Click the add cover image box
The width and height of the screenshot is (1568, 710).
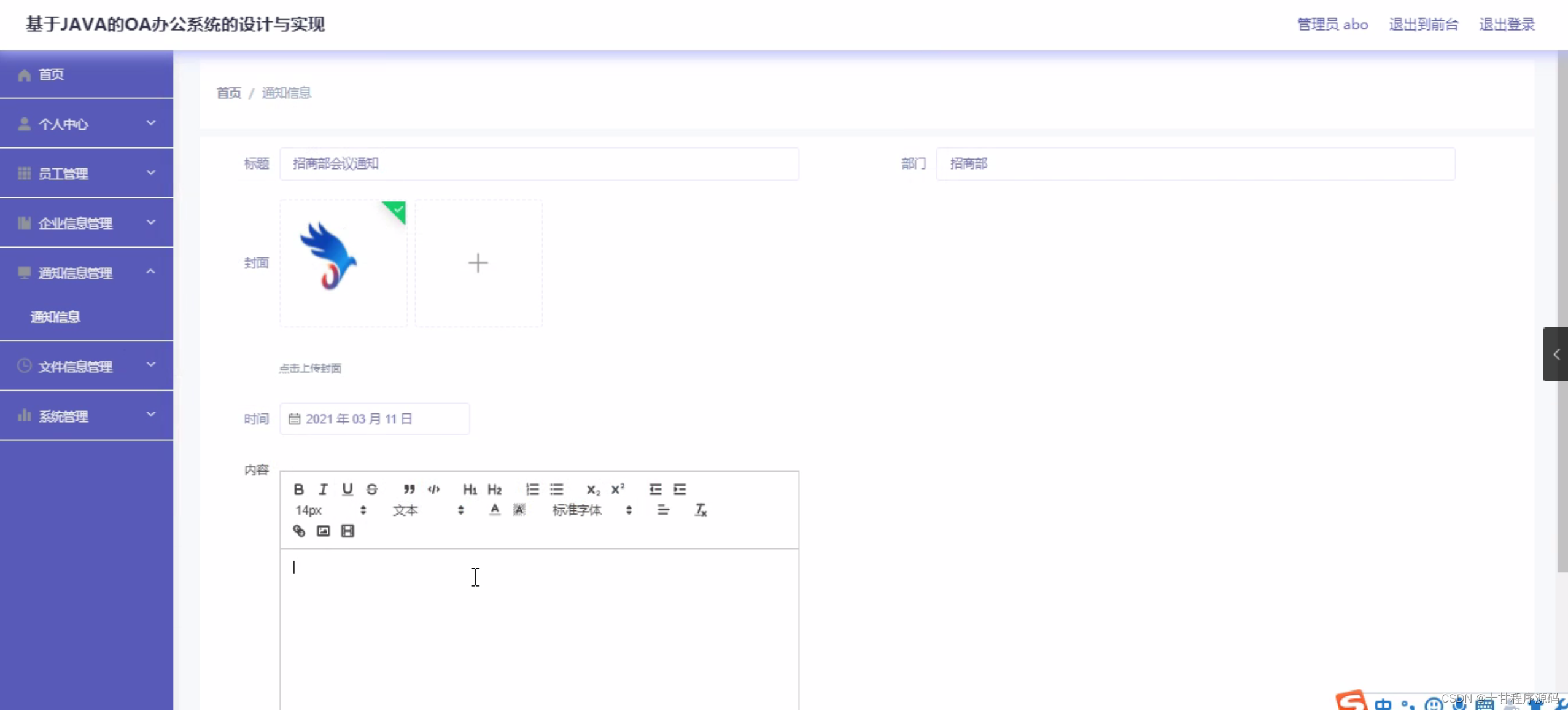coord(478,263)
